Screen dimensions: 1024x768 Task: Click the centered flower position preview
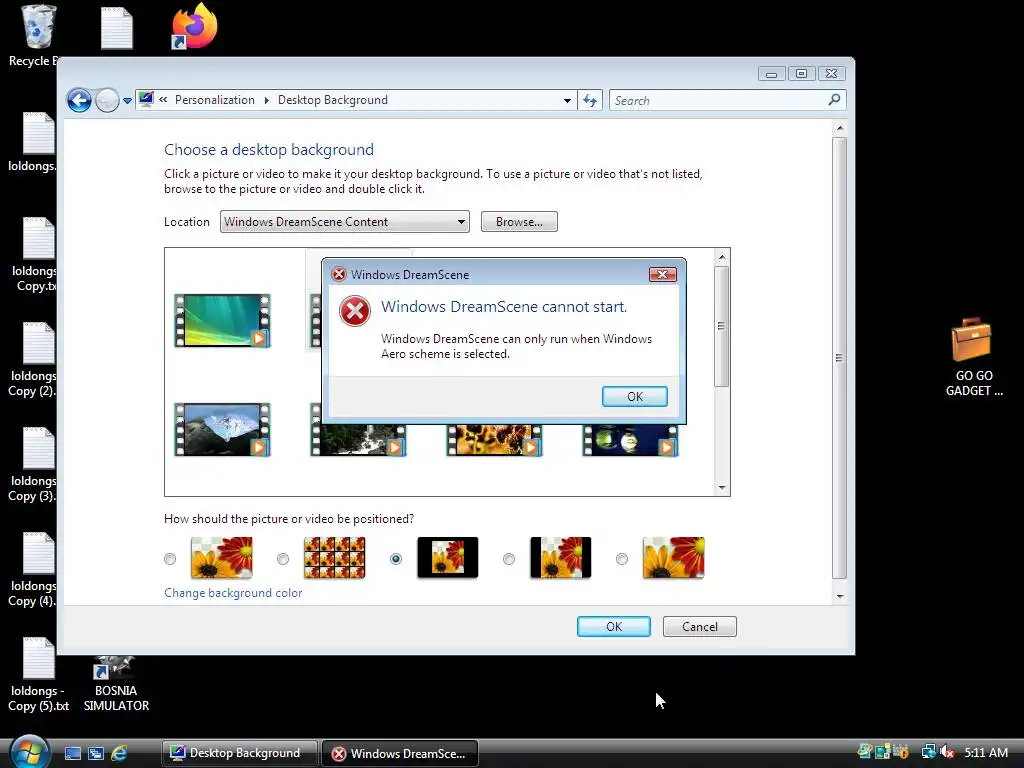tap(447, 558)
